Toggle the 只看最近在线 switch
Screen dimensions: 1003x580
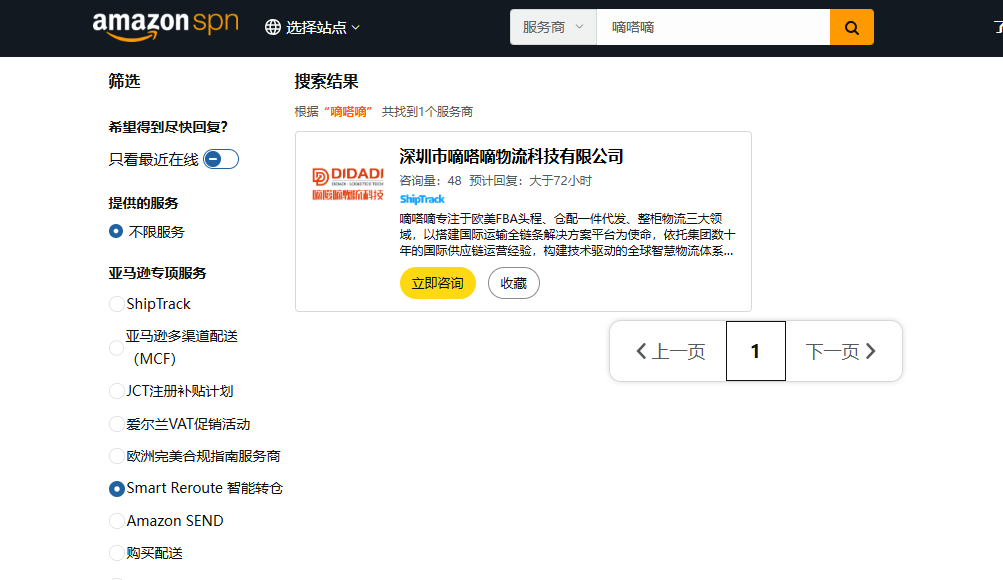click(x=221, y=159)
